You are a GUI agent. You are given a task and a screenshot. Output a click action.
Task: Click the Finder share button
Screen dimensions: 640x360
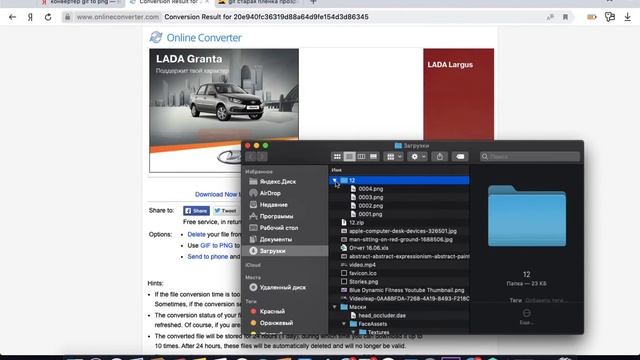(x=440, y=157)
